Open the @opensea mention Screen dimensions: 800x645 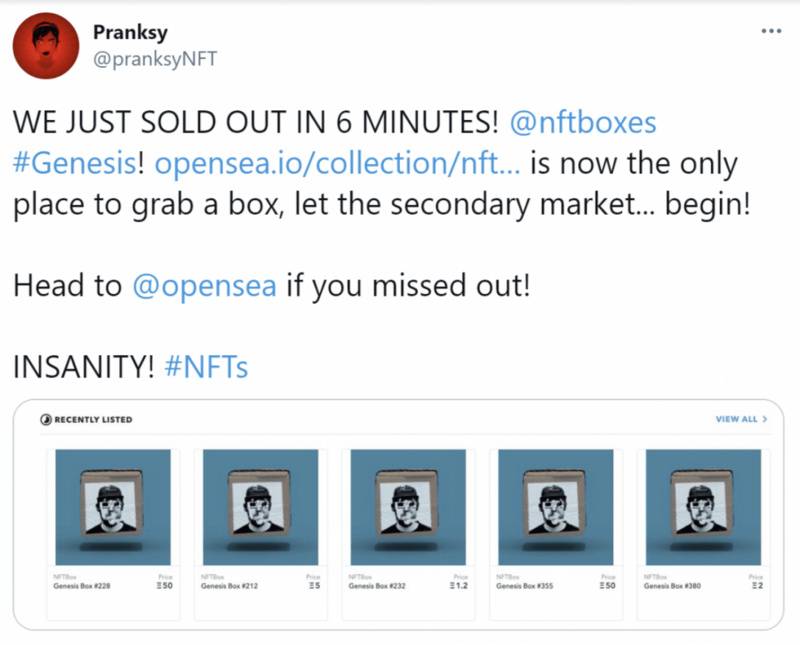click(x=205, y=285)
